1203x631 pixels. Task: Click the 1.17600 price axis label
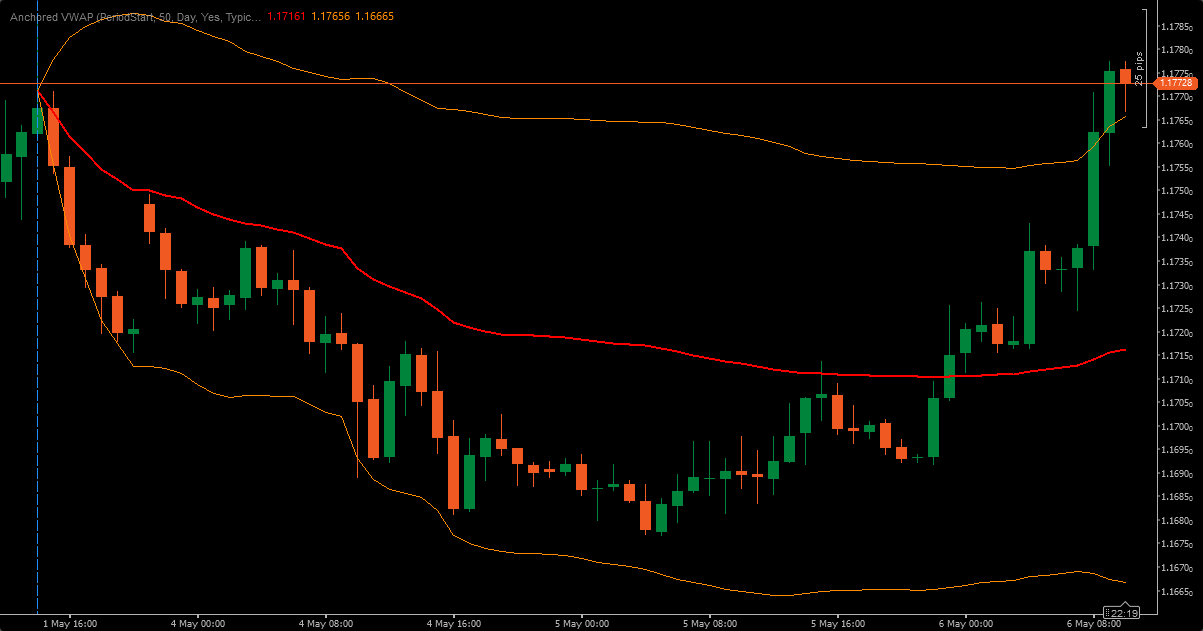coord(1179,144)
